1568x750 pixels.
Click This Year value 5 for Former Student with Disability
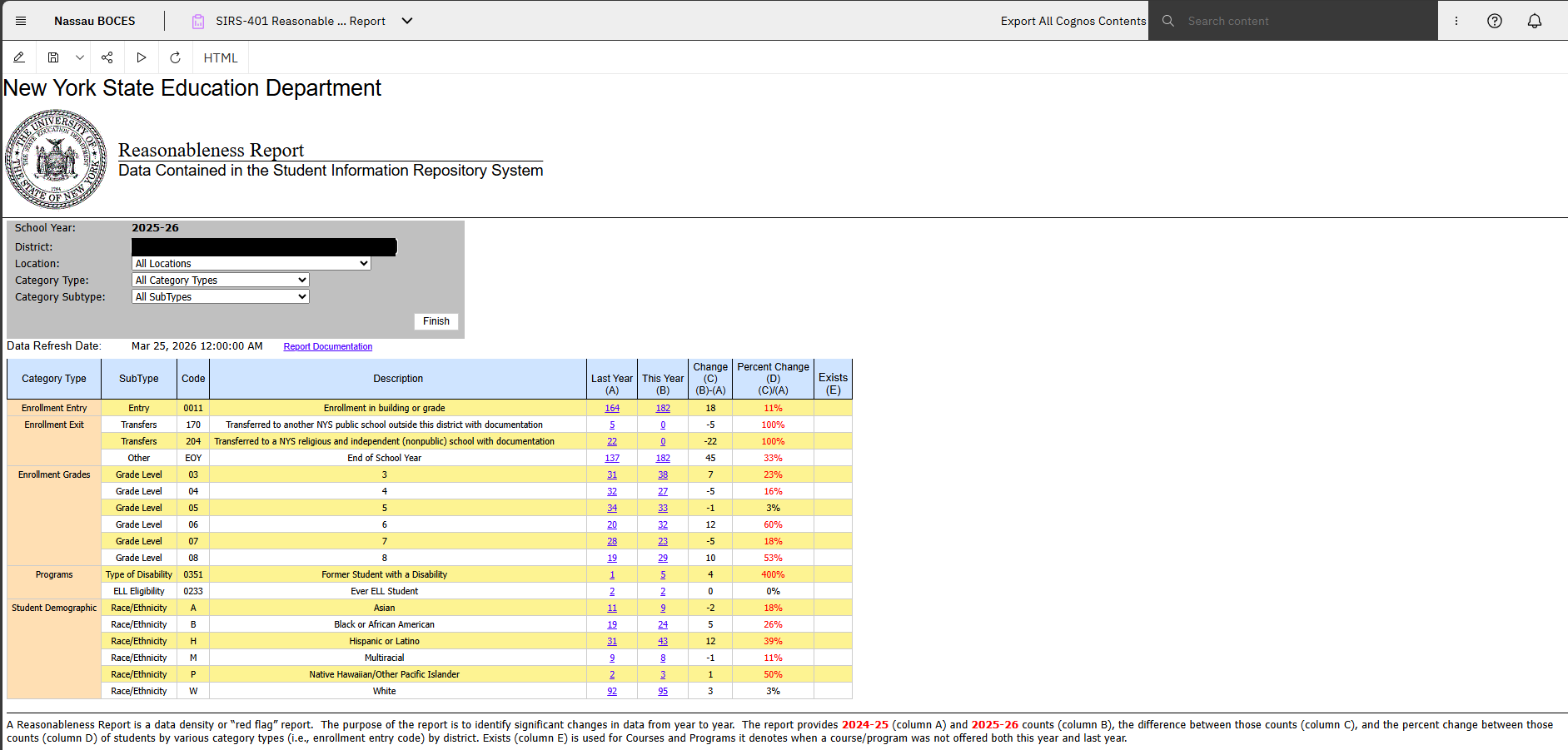[x=663, y=574]
